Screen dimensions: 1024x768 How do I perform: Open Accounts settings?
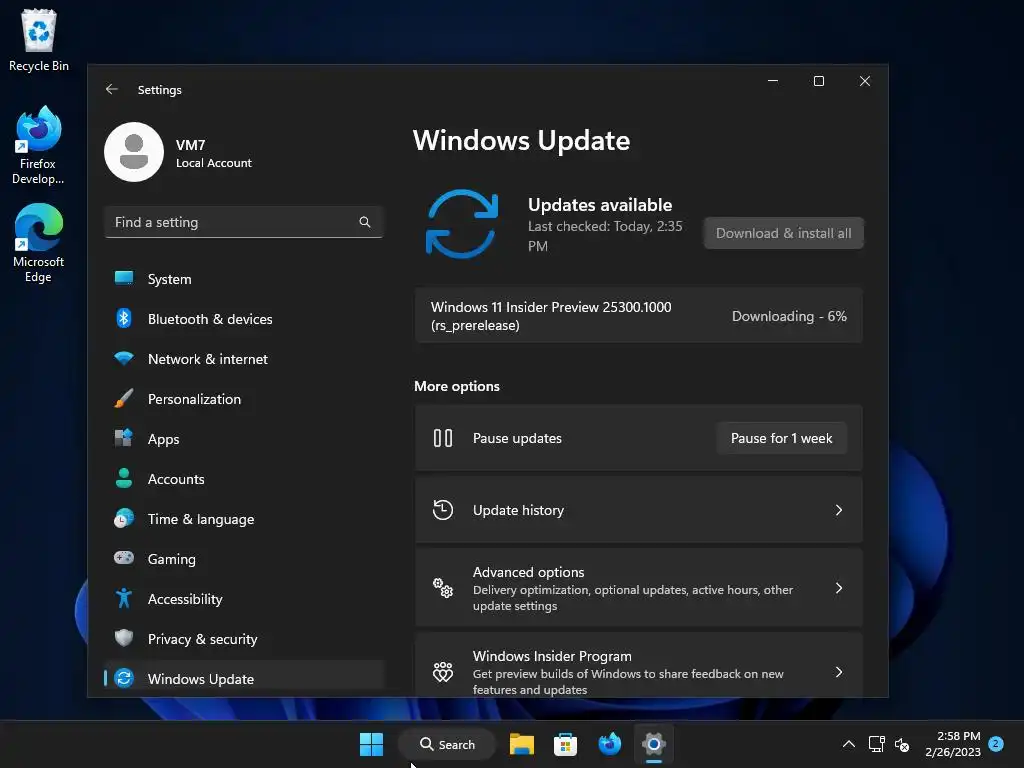tap(244, 479)
